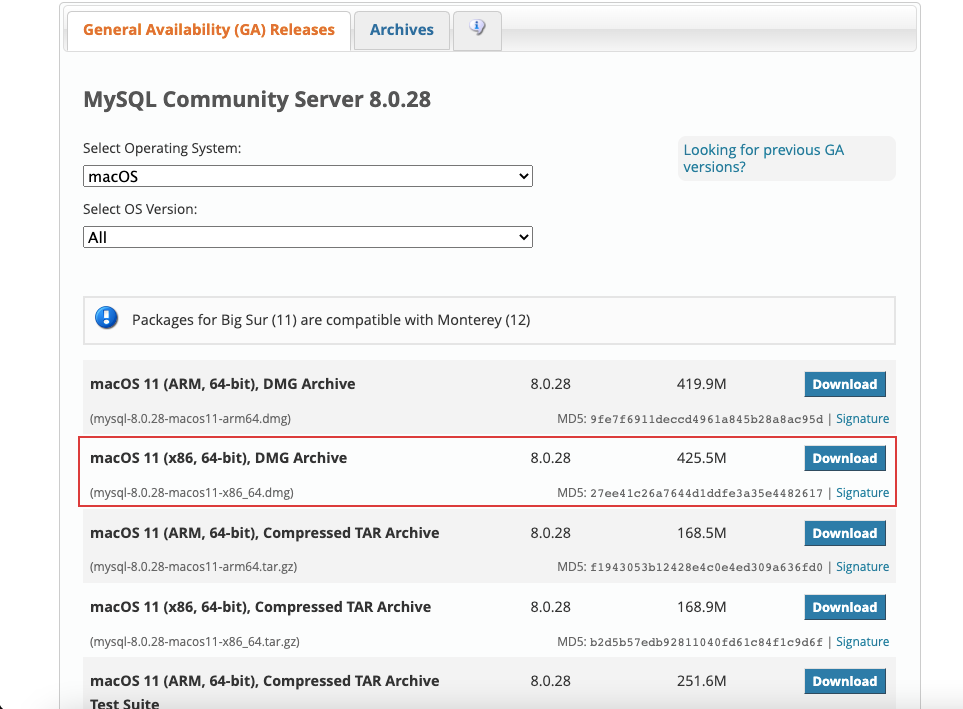Follow Looking for previous GA versions link

coord(763,159)
